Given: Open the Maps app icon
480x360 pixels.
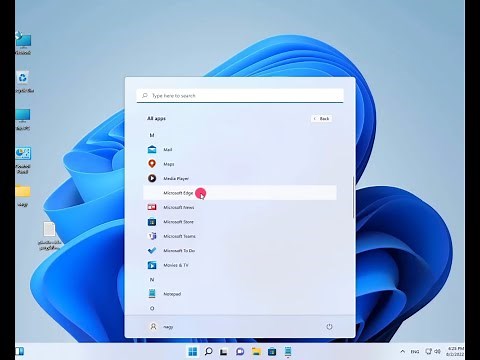Looking at the screenshot, I should [x=152, y=164].
